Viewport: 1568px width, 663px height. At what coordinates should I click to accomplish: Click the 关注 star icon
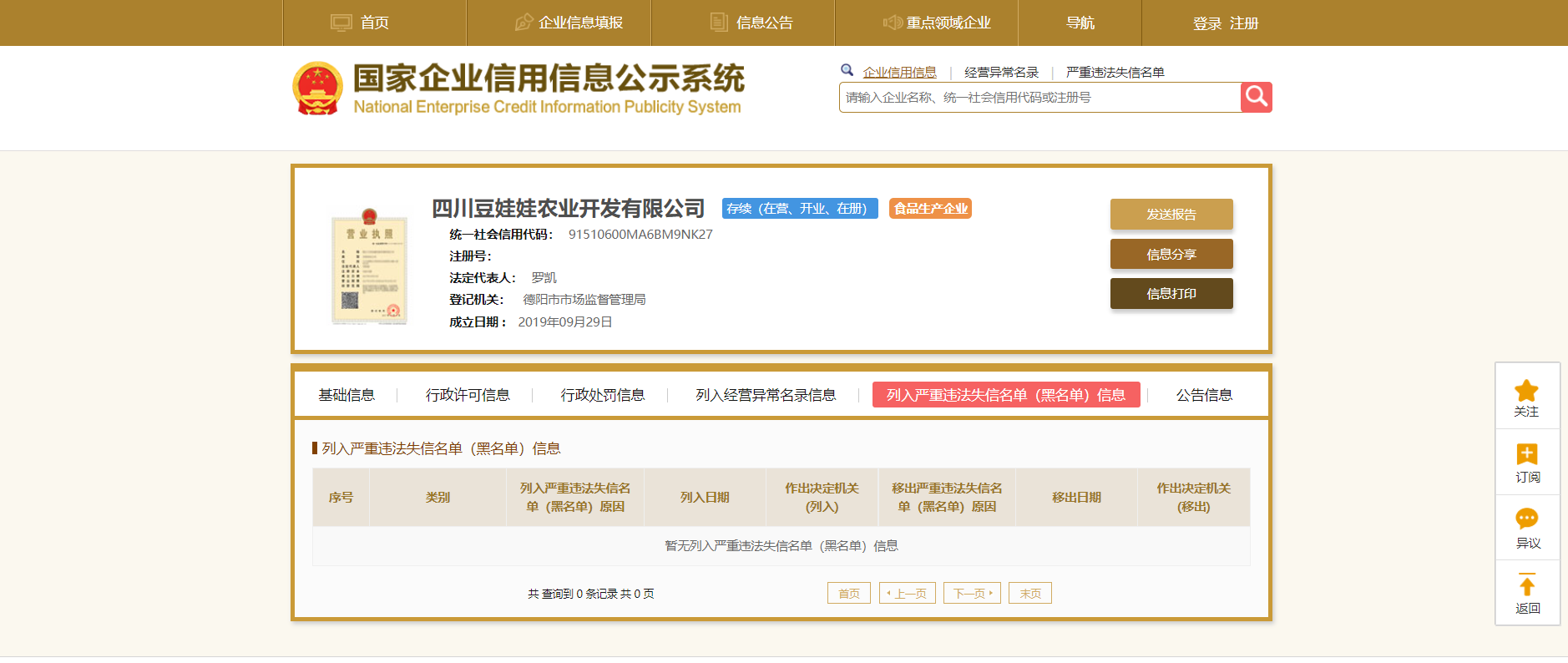1526,391
